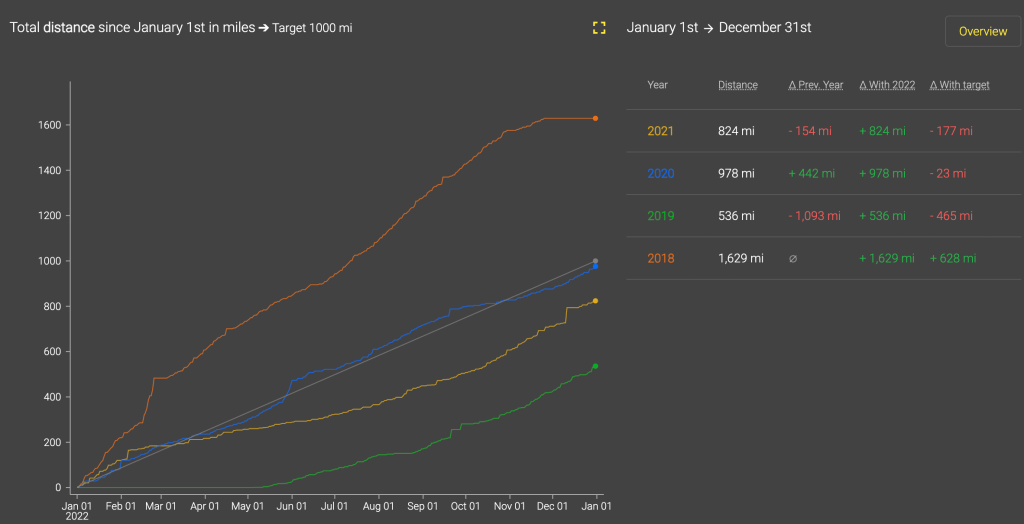Click the Δ With target column header
Image resolution: width=1024 pixels, height=524 pixels.
tap(959, 85)
